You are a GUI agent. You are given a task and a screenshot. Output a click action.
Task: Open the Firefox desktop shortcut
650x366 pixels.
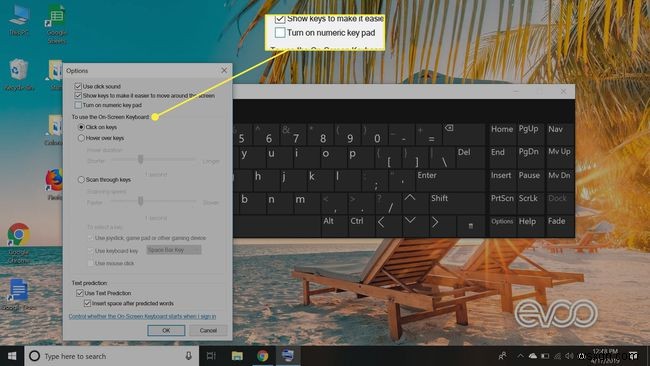pos(54,184)
